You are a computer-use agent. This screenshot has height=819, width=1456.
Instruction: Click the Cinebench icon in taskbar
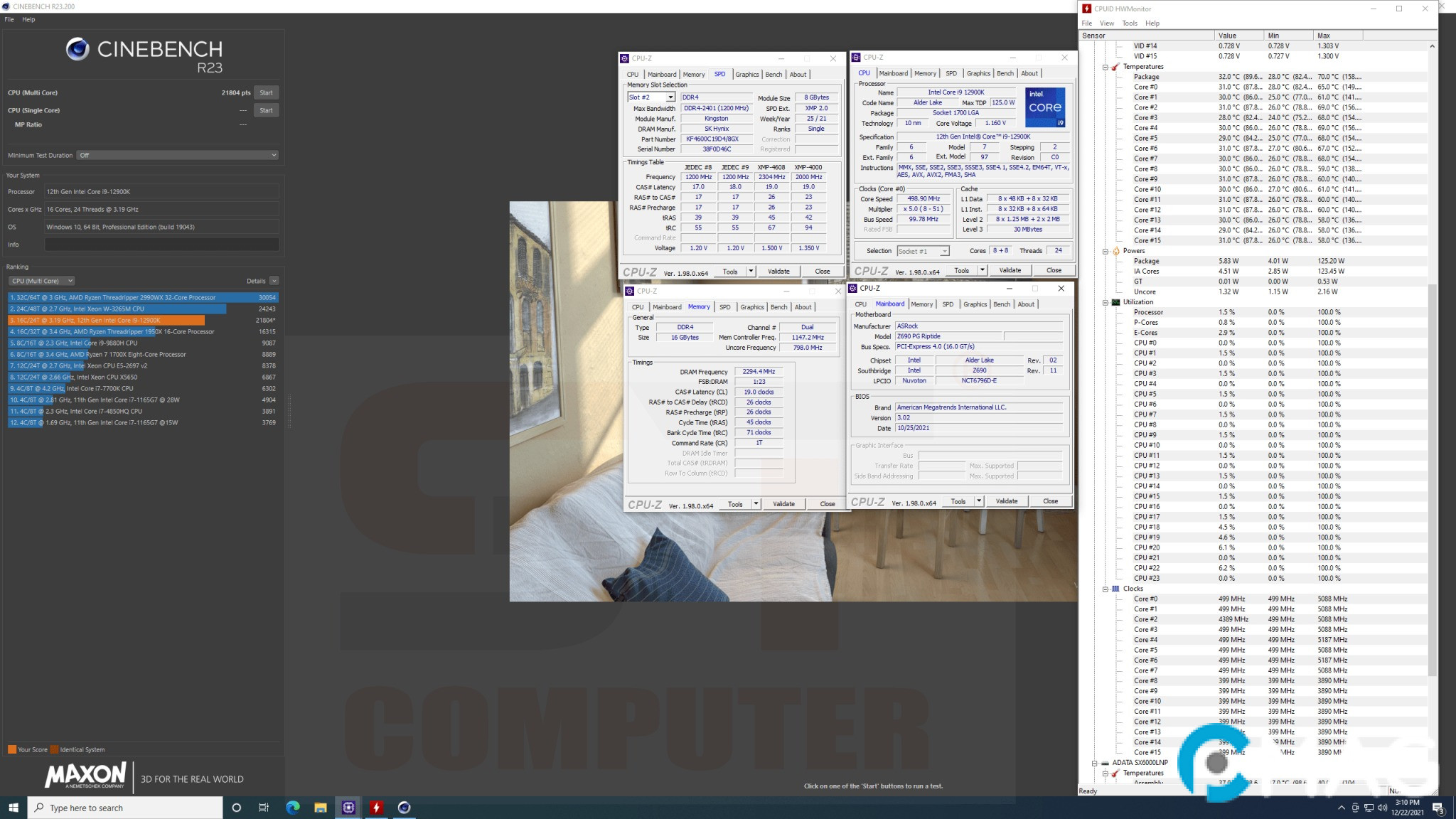coord(404,808)
